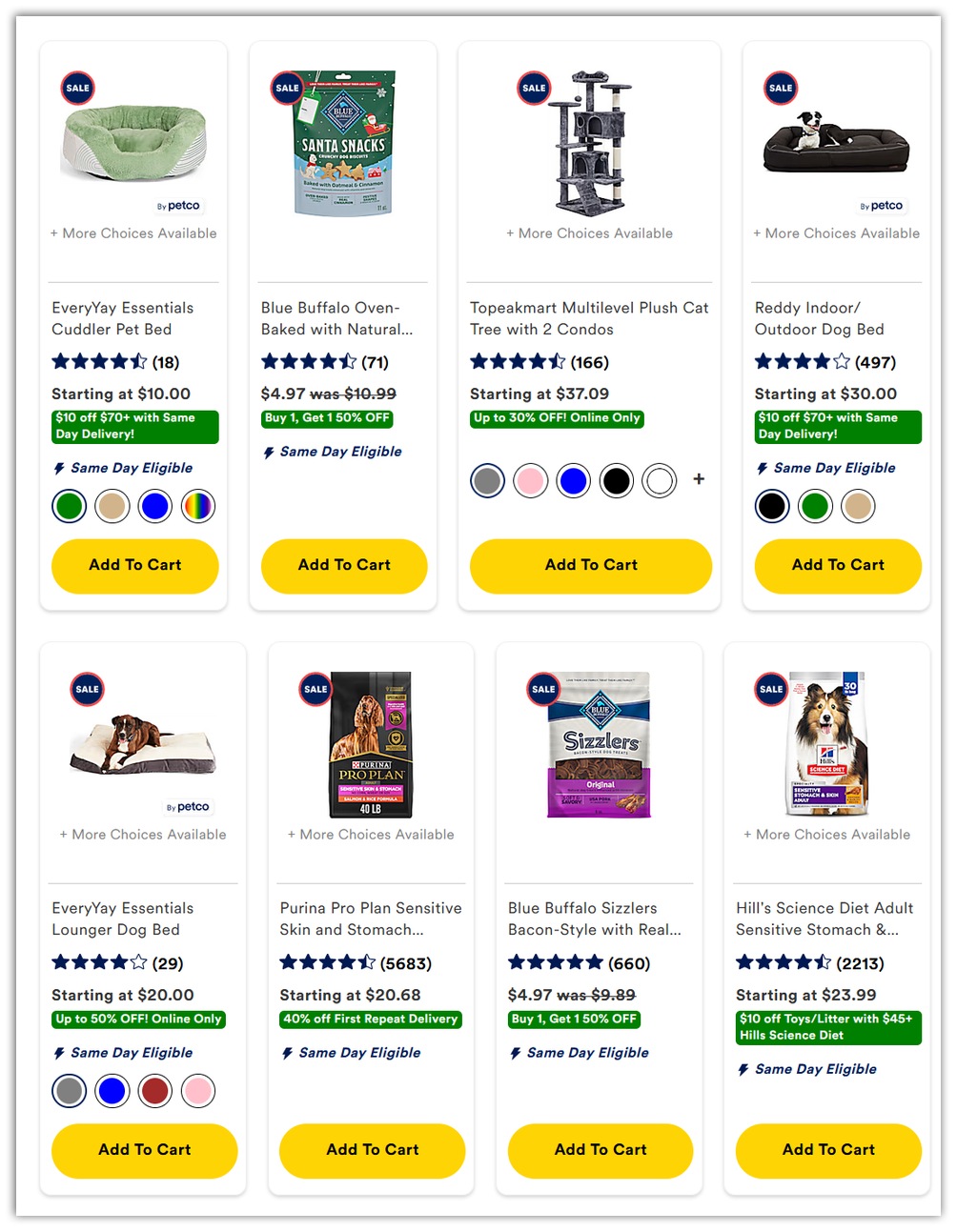Click the SALE badge on the cat tree
Viewport: 957px width, 1232px height.
pos(534,88)
